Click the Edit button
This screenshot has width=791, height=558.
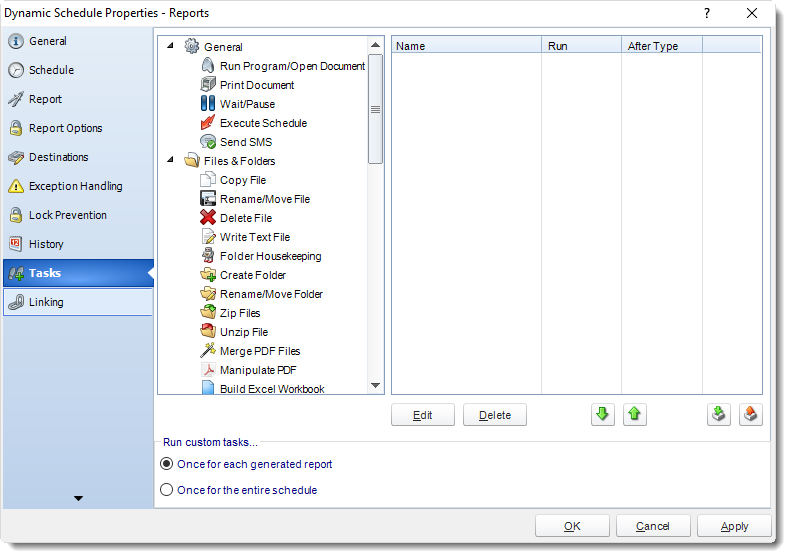423,415
